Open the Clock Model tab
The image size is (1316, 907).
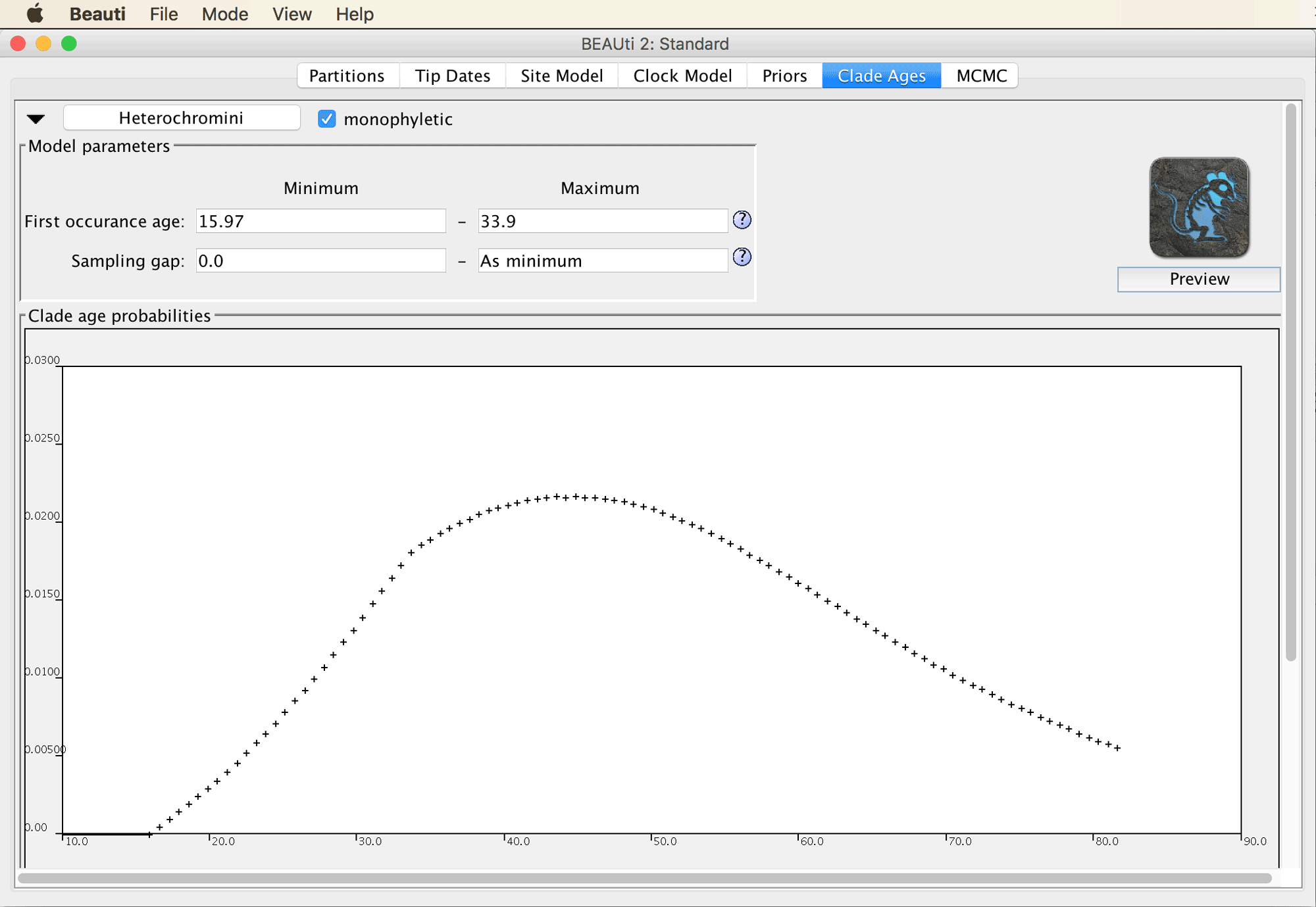(x=682, y=76)
